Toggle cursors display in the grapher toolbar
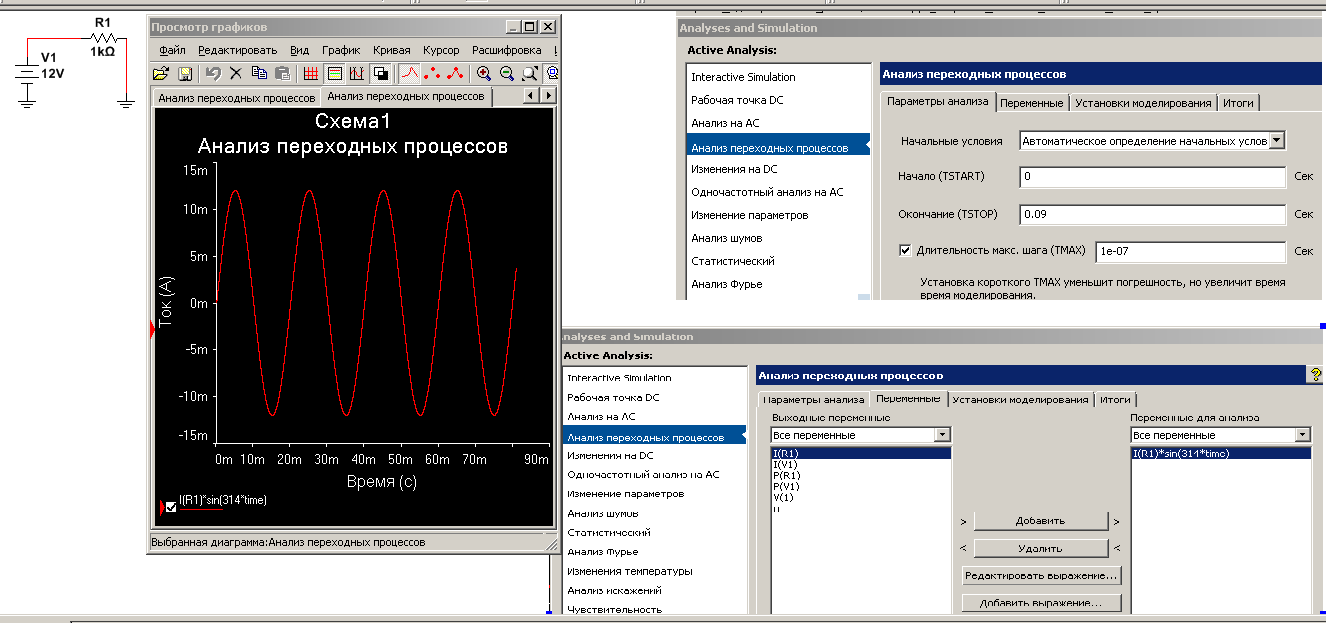Image resolution: width=1326 pixels, height=623 pixels. [356, 72]
